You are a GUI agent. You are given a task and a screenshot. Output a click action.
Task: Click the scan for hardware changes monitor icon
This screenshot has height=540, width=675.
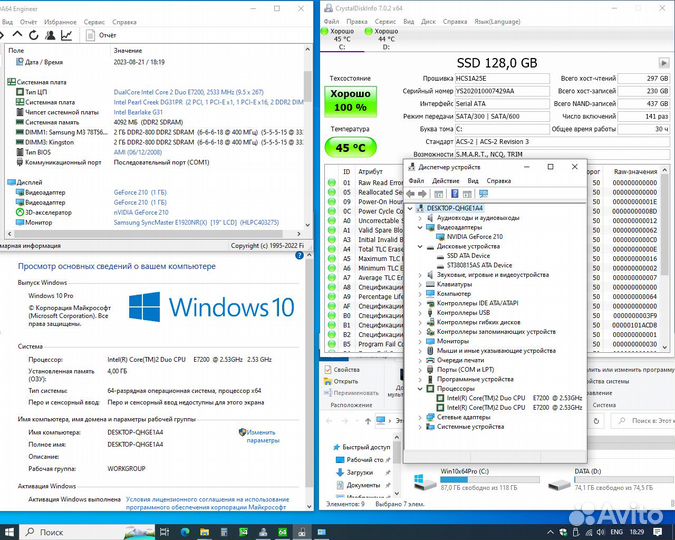483,194
